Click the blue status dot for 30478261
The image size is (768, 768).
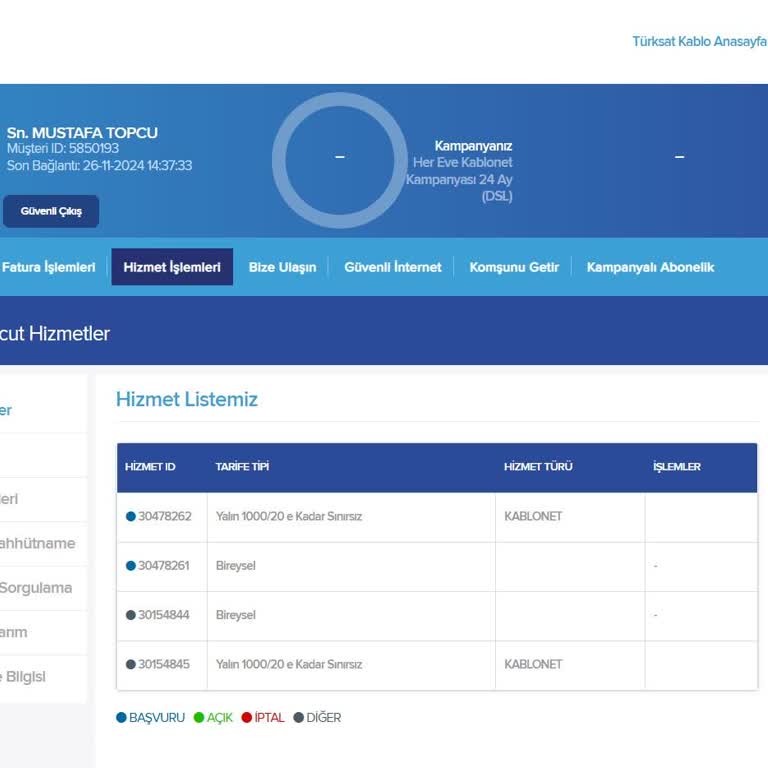click(131, 566)
